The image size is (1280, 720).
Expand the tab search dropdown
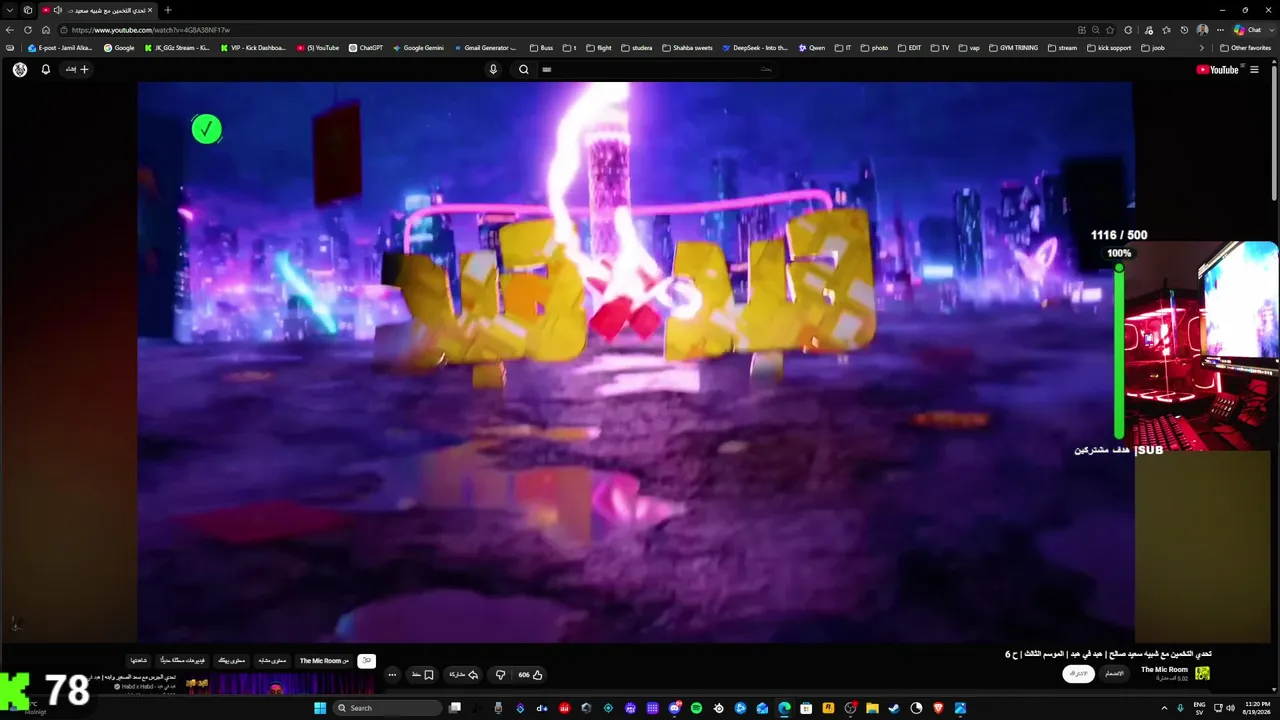10,10
